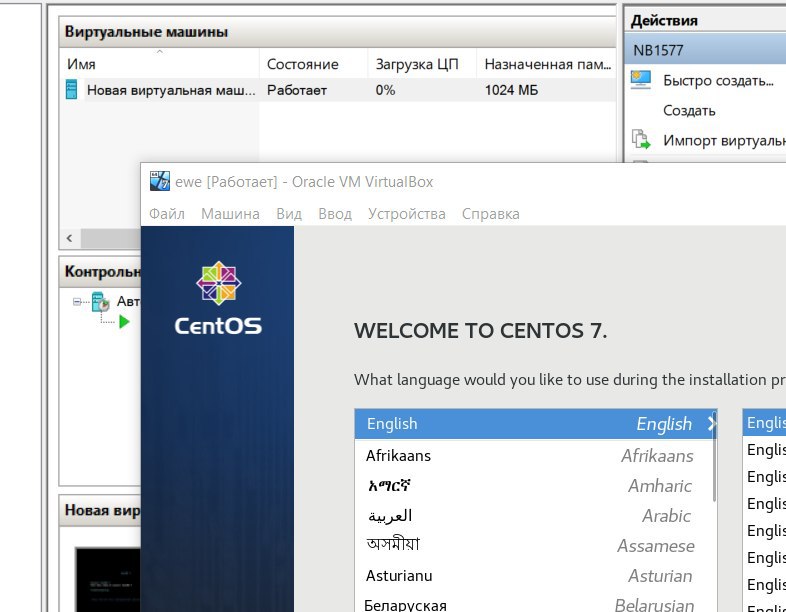Click Импорт виртуальной машины action
The height and width of the screenshot is (612, 786).
click(724, 140)
